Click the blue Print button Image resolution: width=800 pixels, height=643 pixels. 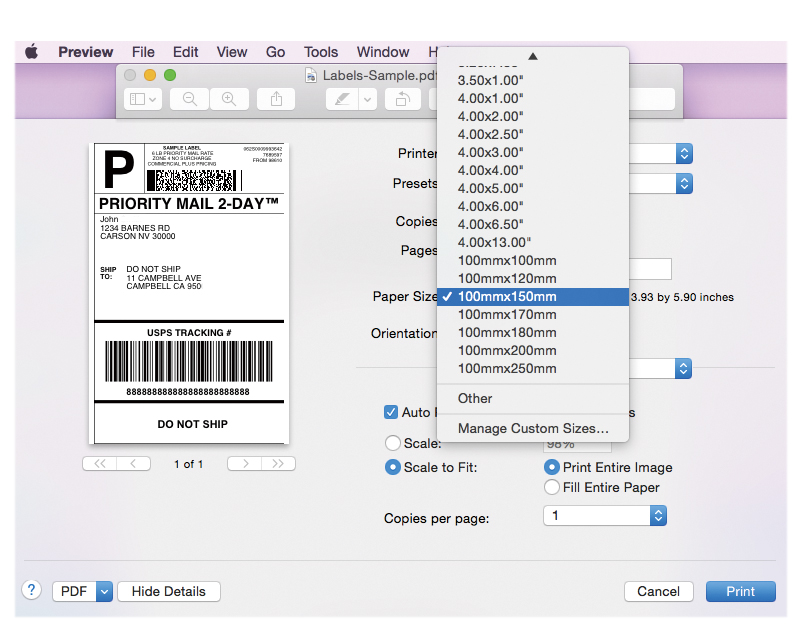(741, 591)
